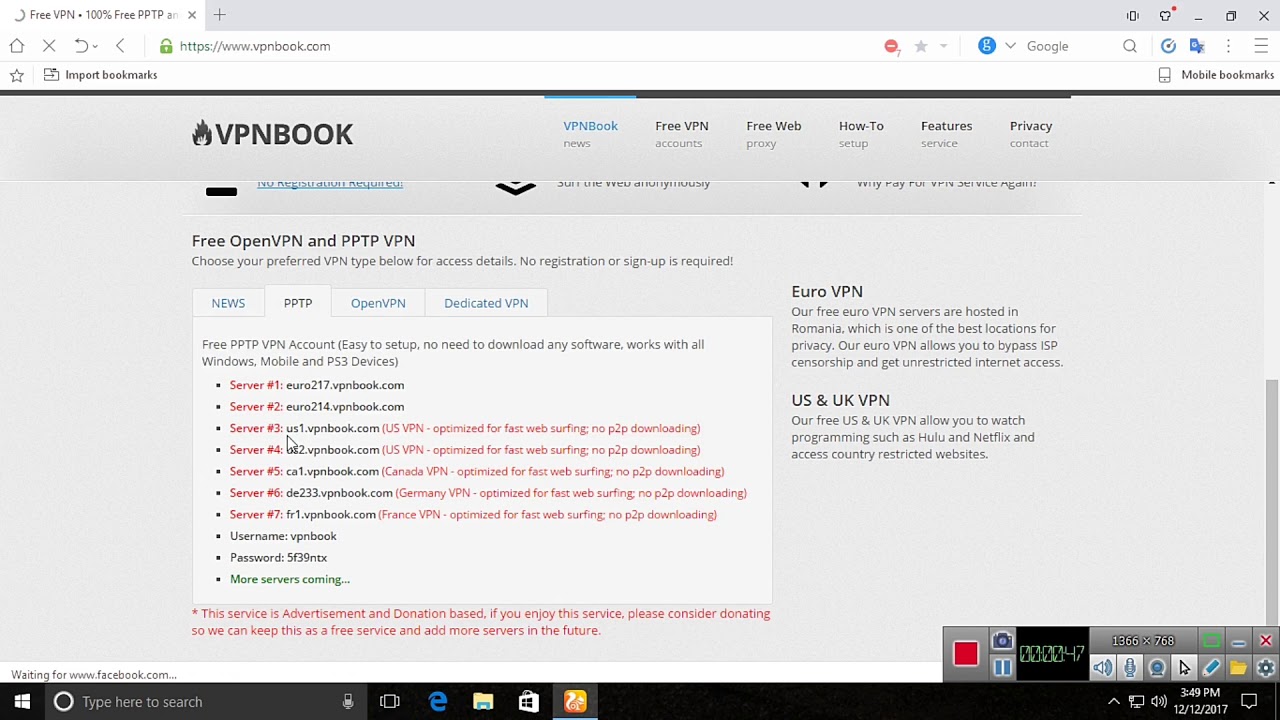Open the Features service menu item
Screen dimensions: 1280x720
tap(946, 134)
